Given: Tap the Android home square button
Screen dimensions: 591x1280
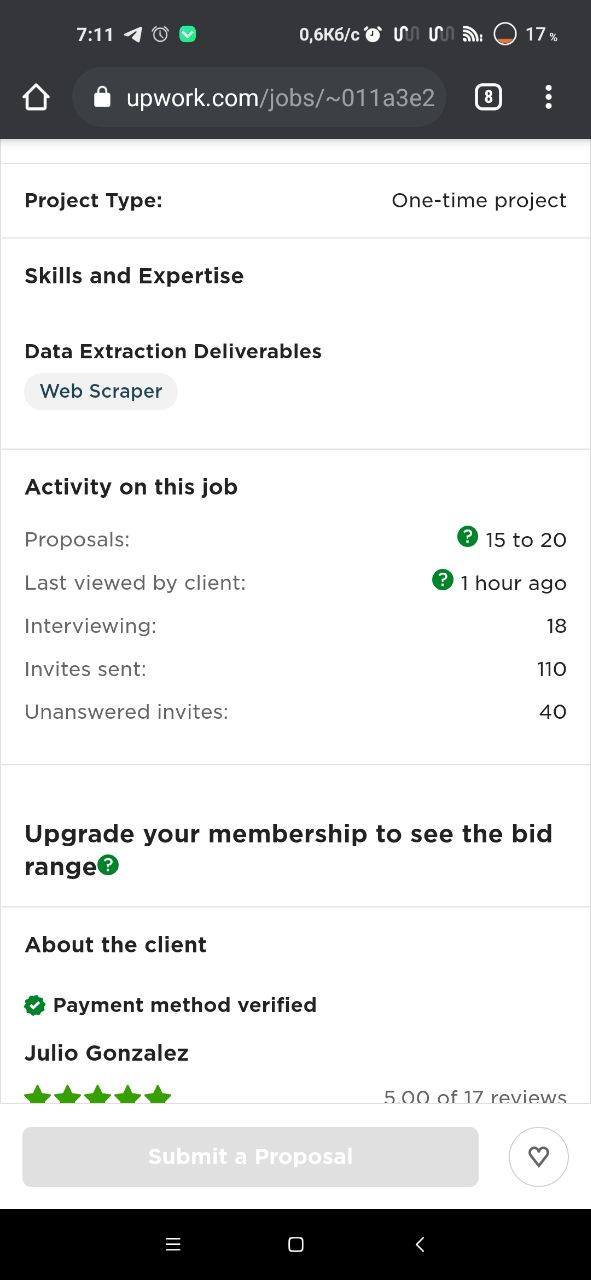Looking at the screenshot, I should [296, 1244].
